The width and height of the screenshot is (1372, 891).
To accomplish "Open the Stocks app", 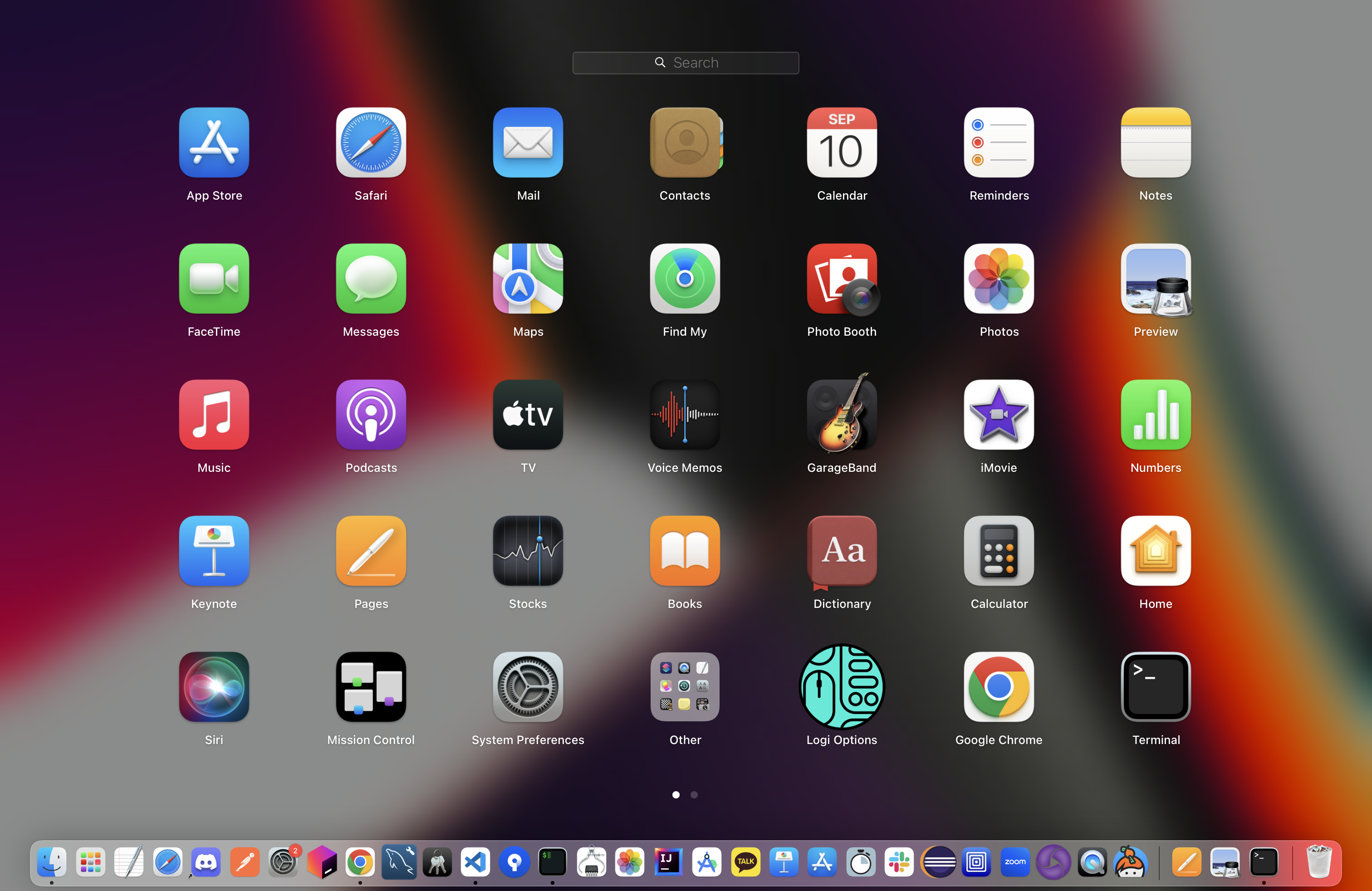I will pos(528,551).
